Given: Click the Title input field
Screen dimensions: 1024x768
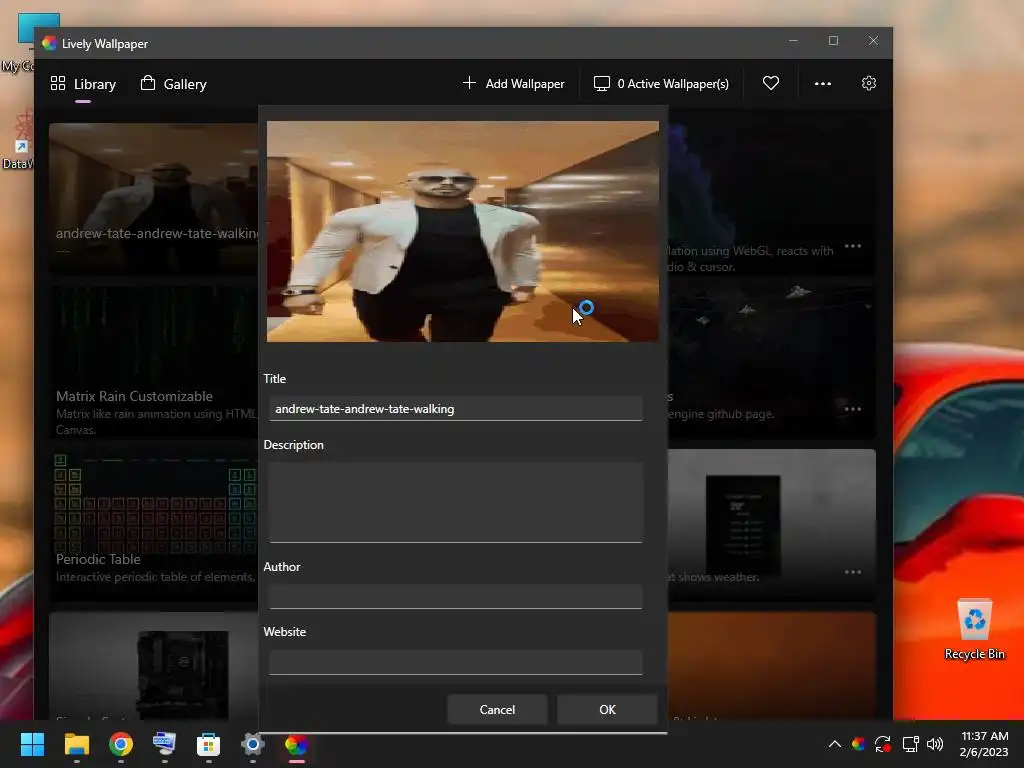Looking at the screenshot, I should (x=456, y=409).
